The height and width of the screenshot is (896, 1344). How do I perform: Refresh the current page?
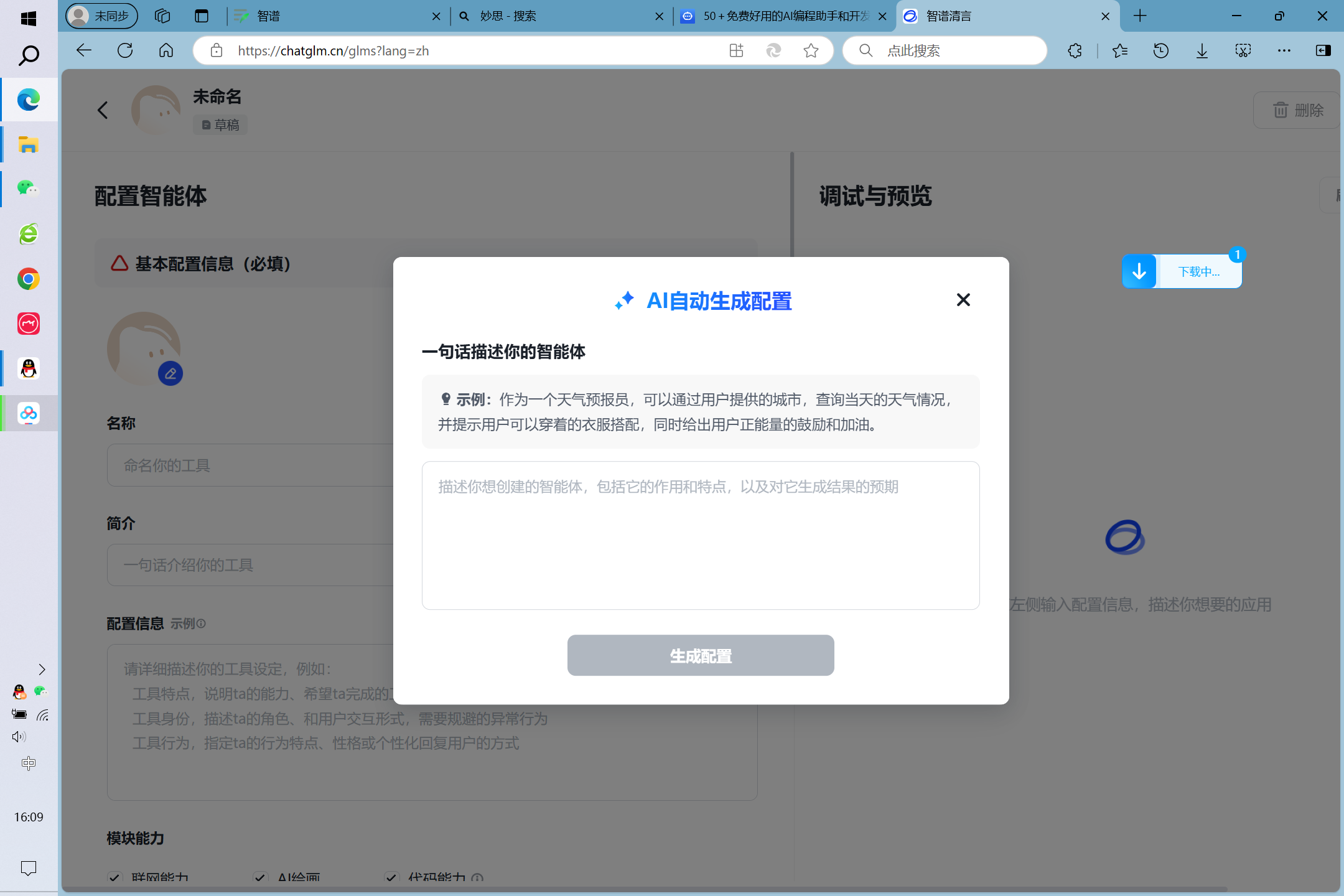click(x=125, y=50)
